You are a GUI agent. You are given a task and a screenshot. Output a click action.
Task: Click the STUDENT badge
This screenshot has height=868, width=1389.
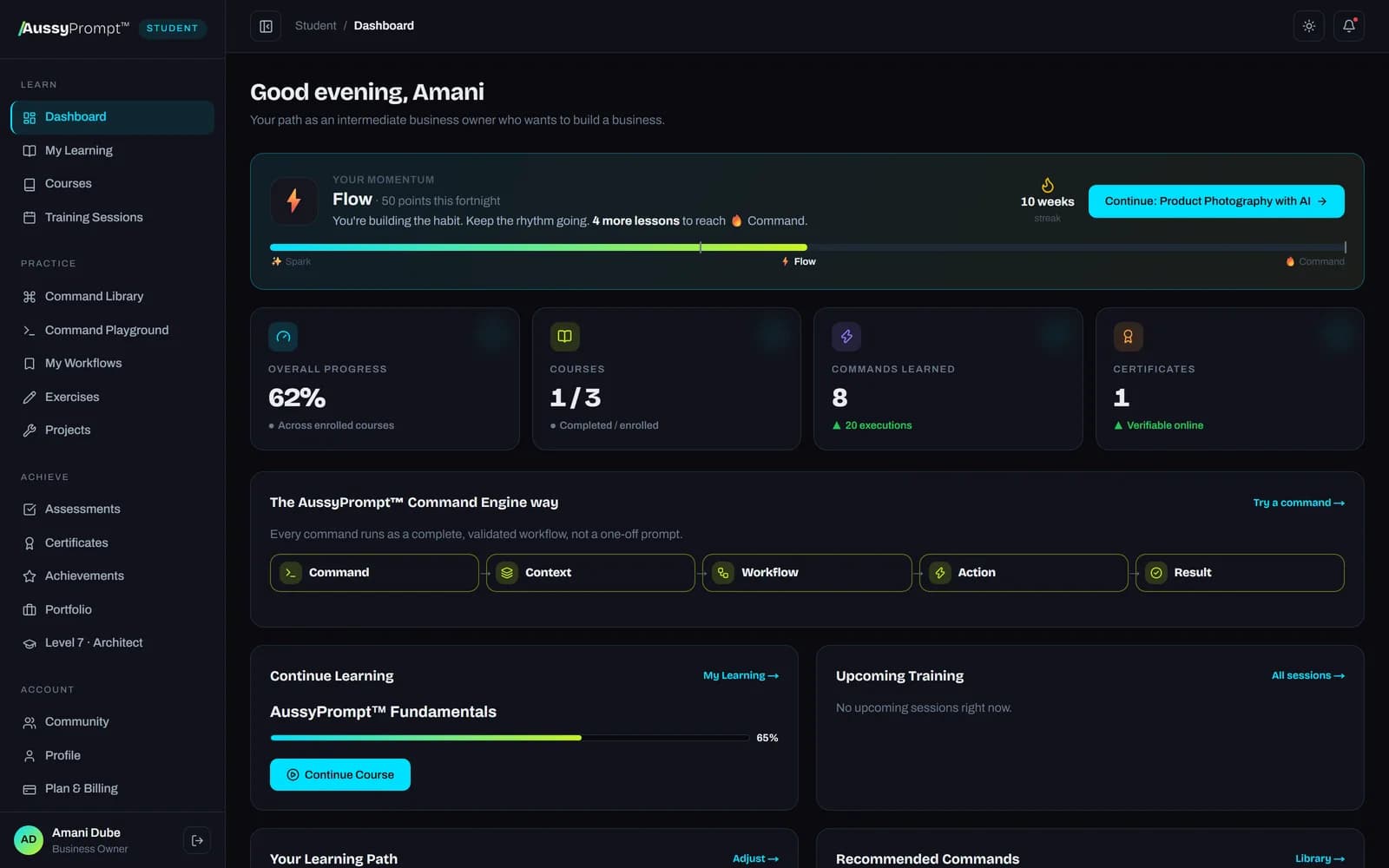(x=172, y=29)
